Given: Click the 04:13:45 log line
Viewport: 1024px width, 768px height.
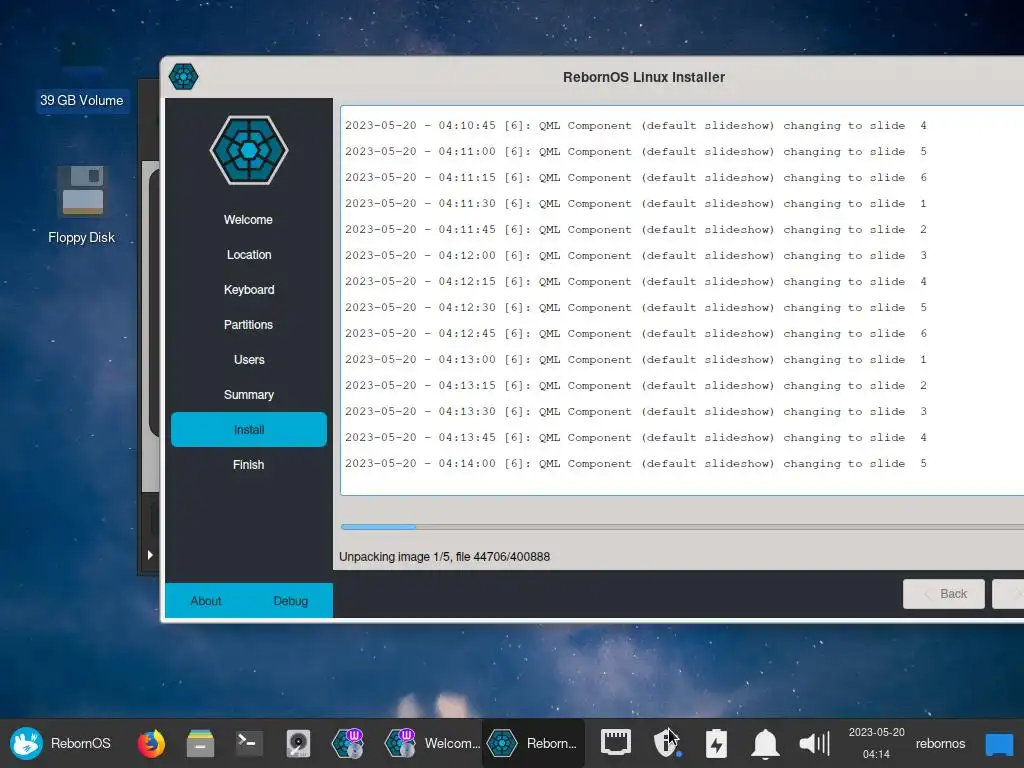Looking at the screenshot, I should pyautogui.click(x=635, y=438).
